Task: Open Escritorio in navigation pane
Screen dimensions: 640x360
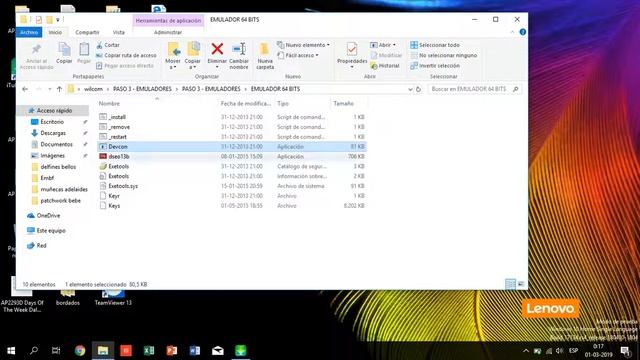Action: (52, 122)
